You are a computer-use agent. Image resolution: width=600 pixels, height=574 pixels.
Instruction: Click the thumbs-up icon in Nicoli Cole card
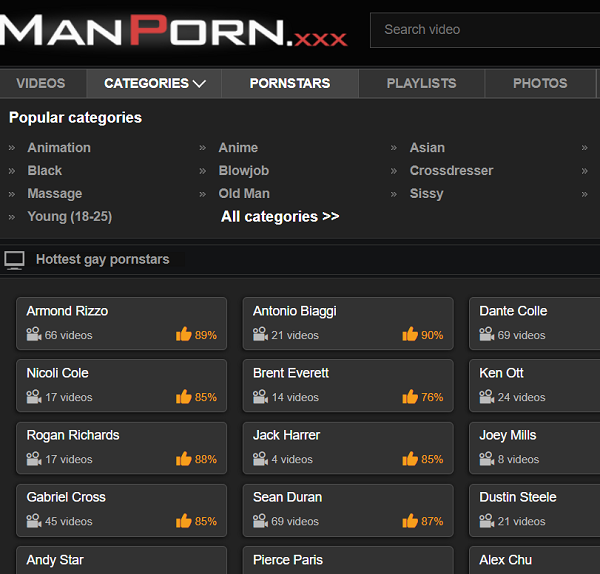click(x=184, y=396)
